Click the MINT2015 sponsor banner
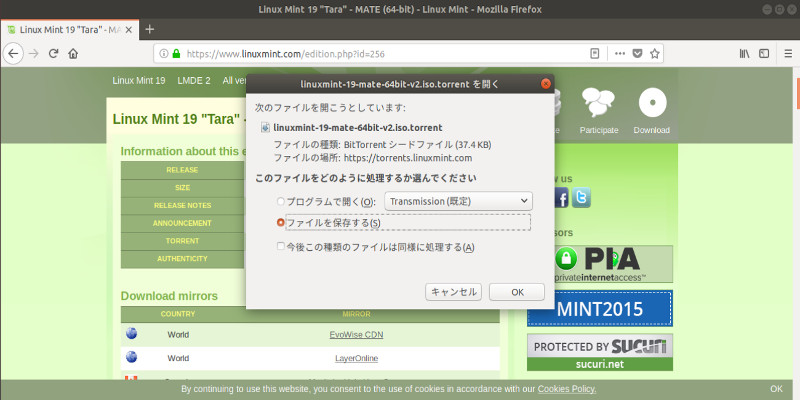The image size is (800, 400). (600, 309)
